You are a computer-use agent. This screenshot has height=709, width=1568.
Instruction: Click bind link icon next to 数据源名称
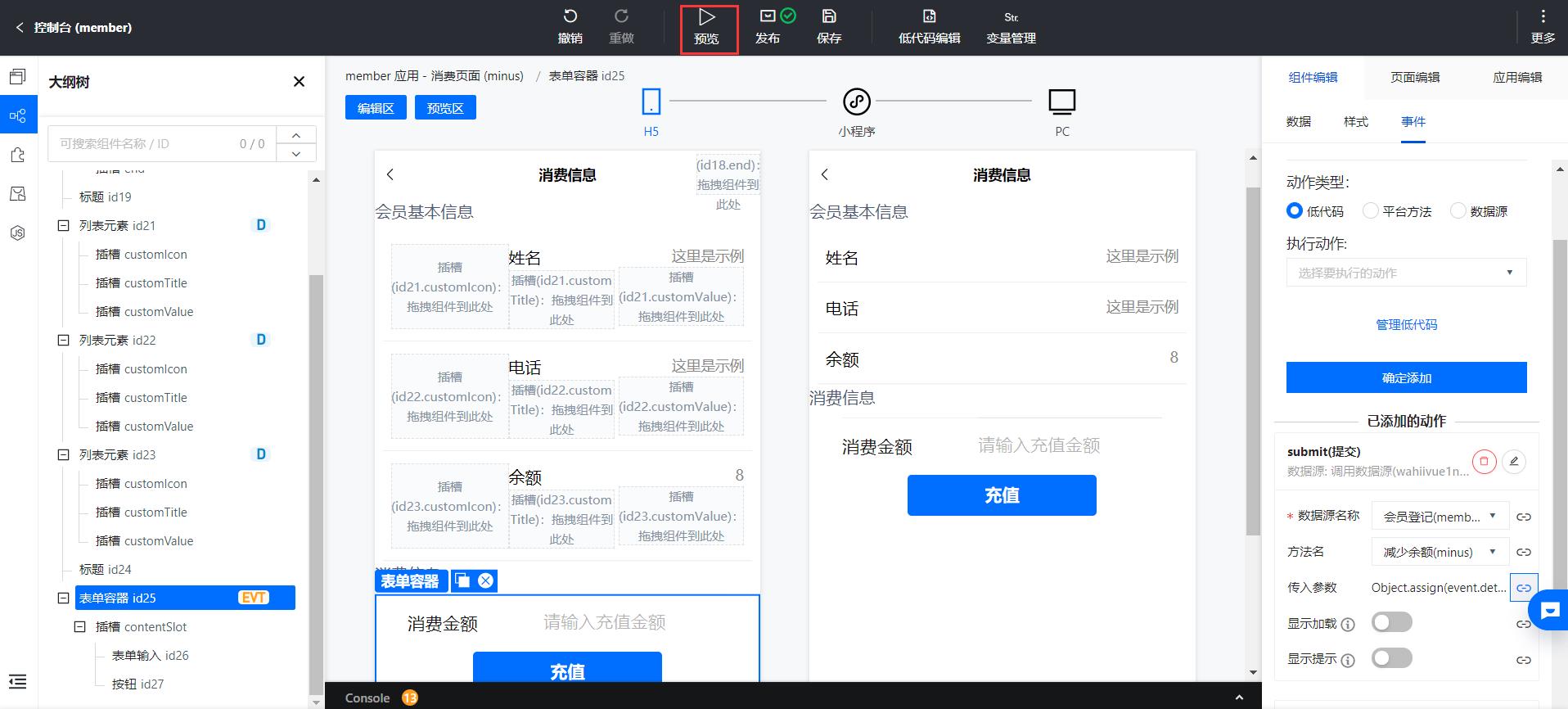point(1524,517)
